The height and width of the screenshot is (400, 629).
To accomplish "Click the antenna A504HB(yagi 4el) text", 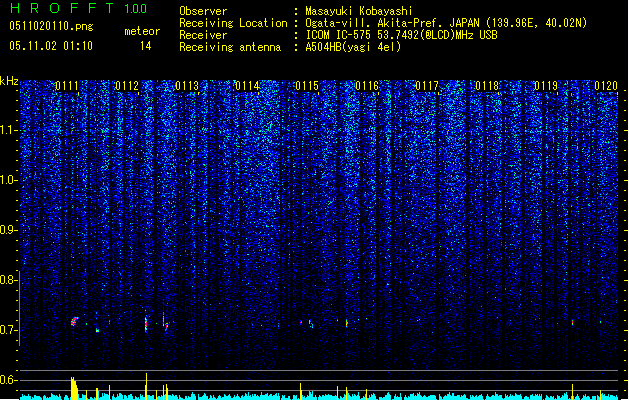I will pos(353,47).
